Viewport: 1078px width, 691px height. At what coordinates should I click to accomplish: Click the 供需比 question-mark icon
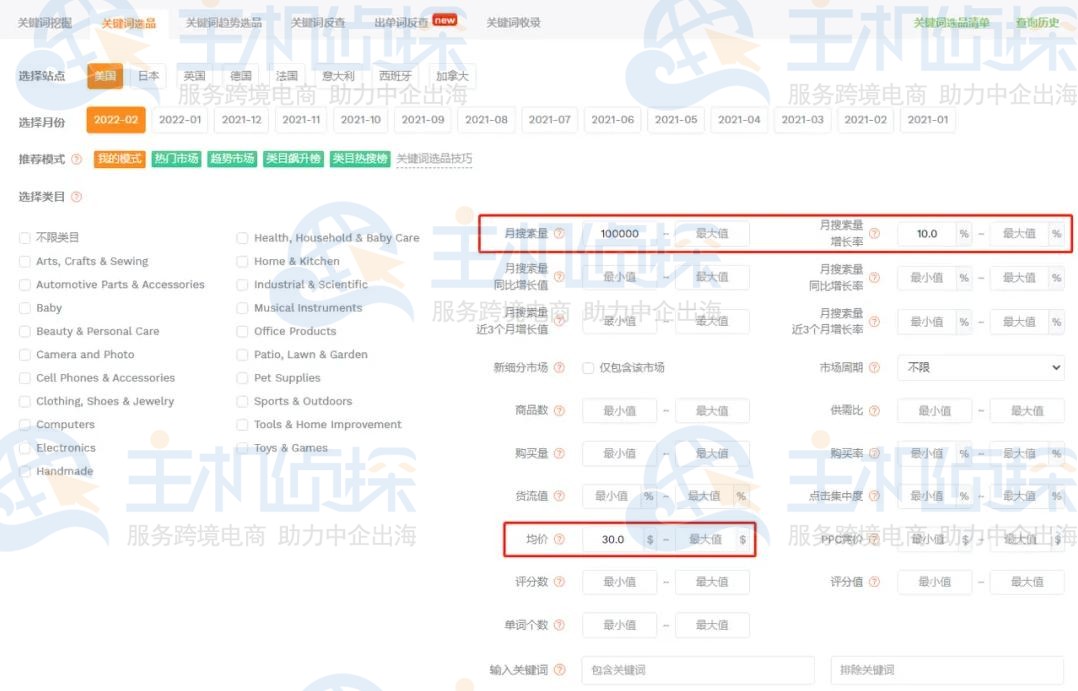point(874,411)
